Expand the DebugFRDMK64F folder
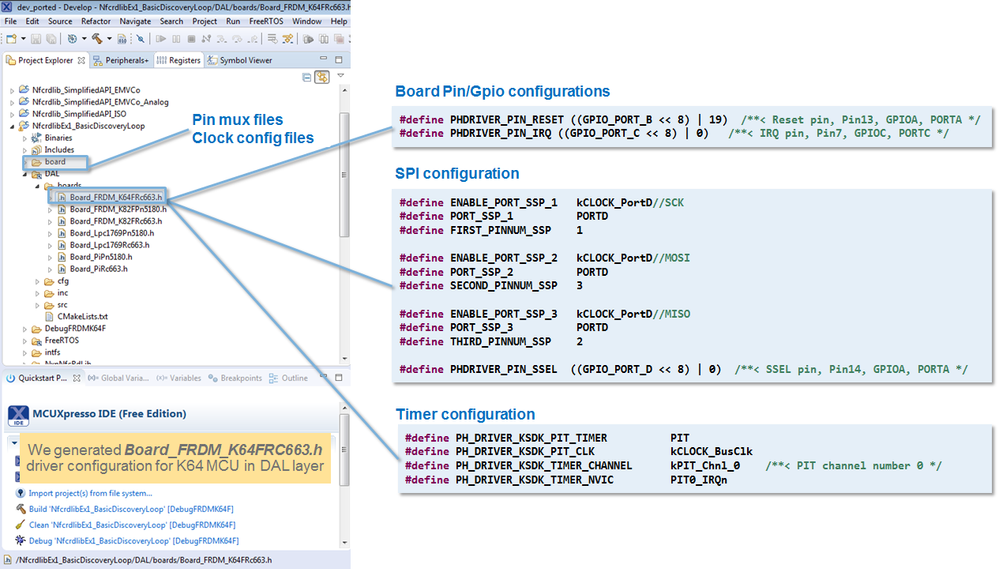 click(24, 329)
